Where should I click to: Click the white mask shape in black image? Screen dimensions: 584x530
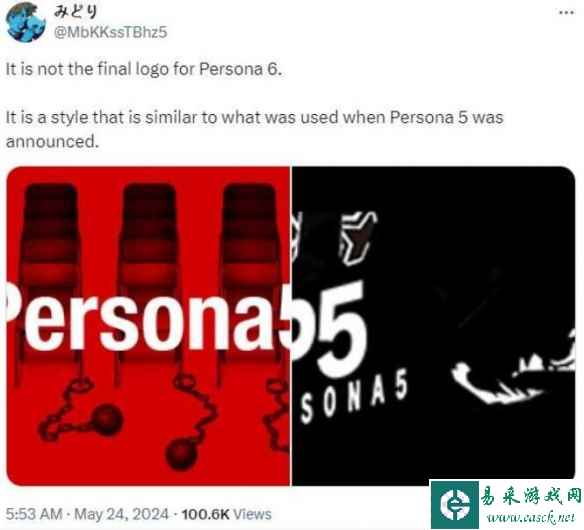[358, 237]
